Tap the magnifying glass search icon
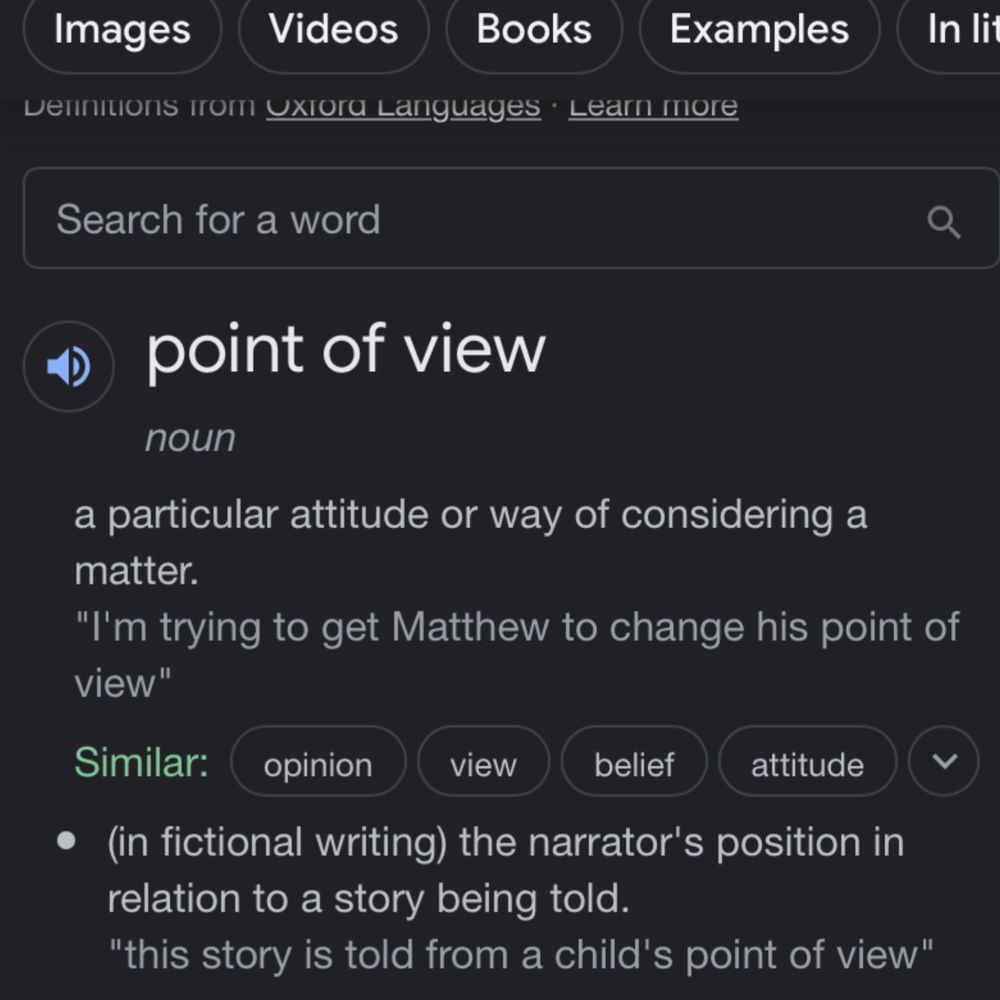The image size is (1000, 1000). 943,221
